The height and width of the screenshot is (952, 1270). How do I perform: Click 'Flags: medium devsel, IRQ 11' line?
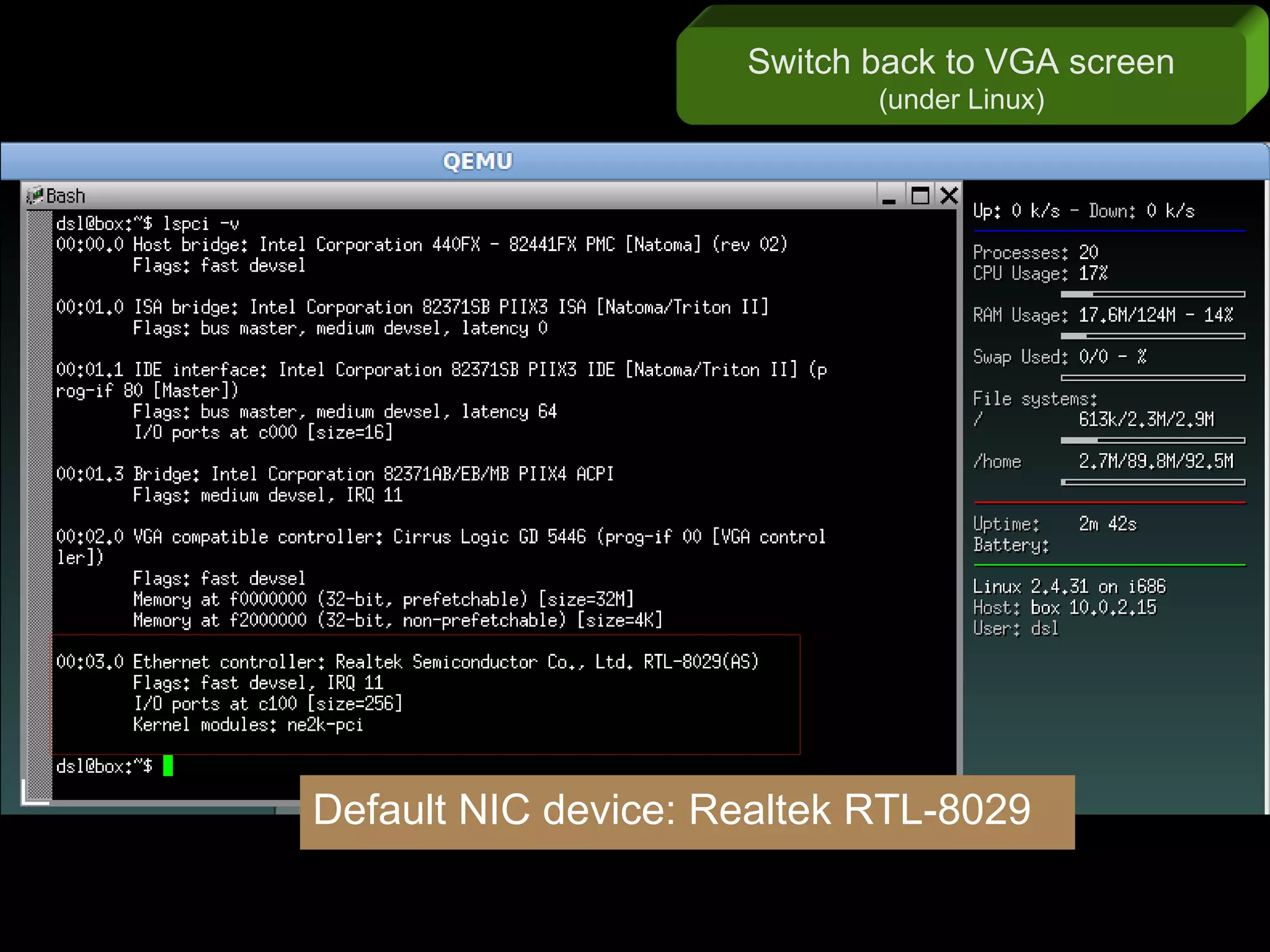268,495
